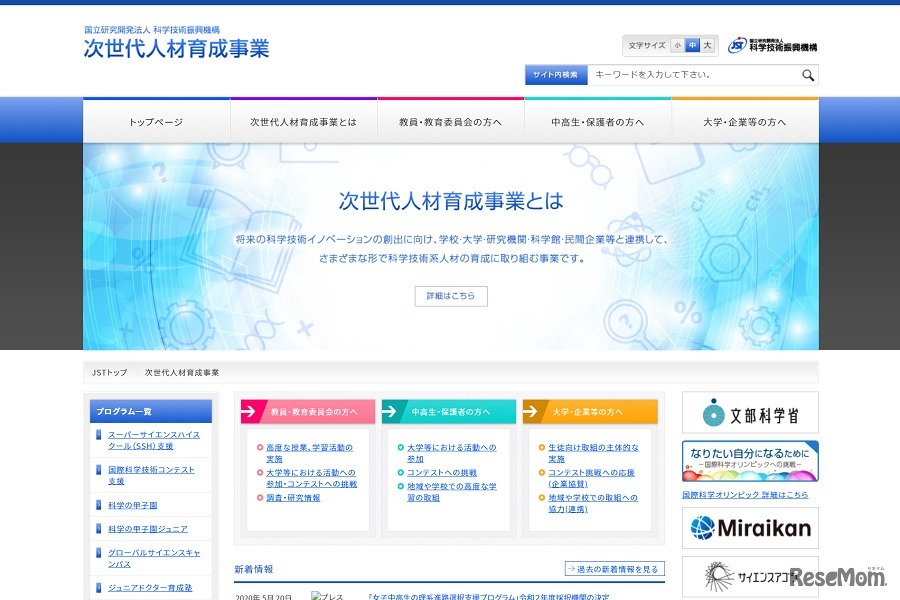Click the pink arrow icon for 教員・教育委員会の方へ
This screenshot has height=600, width=900.
point(251,411)
